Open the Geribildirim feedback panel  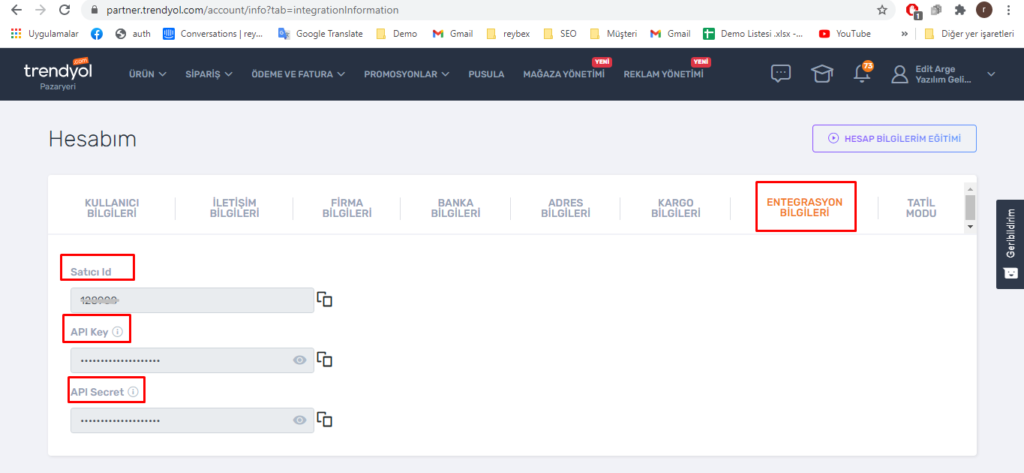(x=1010, y=244)
